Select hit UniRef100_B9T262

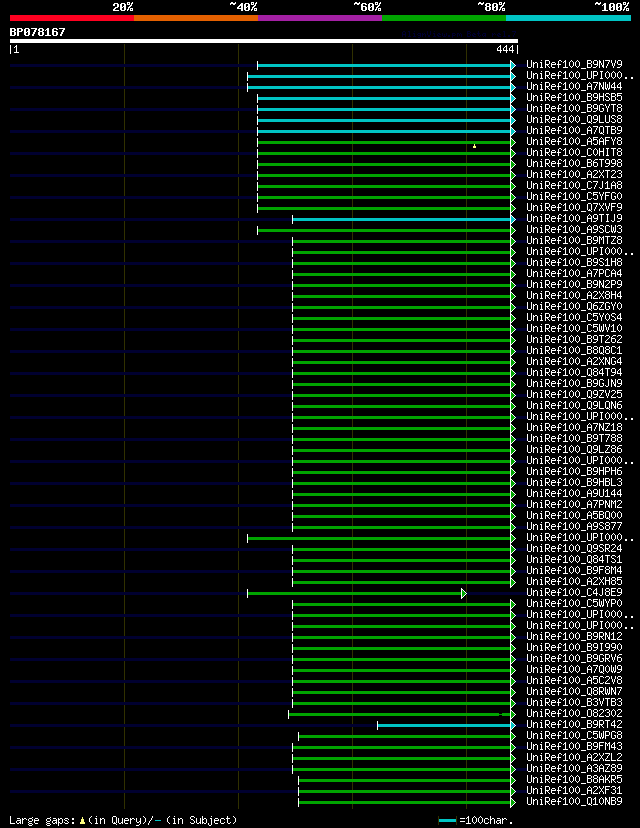click(x=574, y=340)
